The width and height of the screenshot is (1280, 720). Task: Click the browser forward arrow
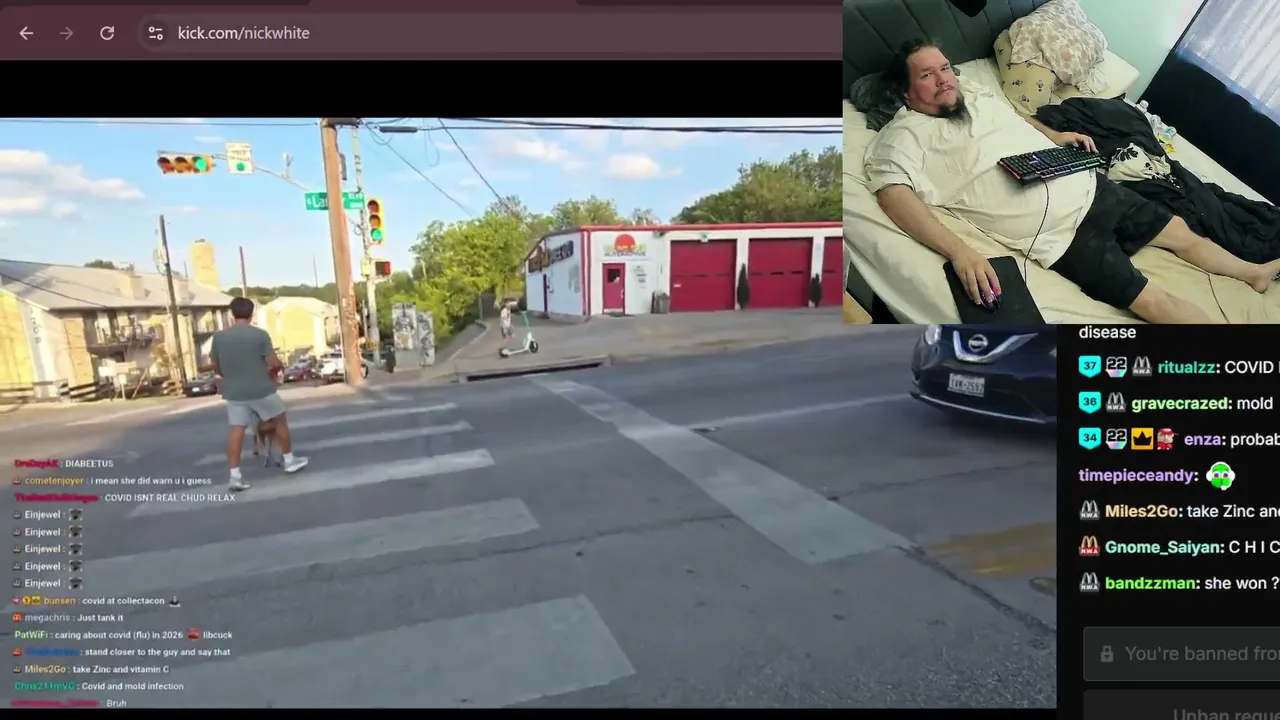click(66, 33)
